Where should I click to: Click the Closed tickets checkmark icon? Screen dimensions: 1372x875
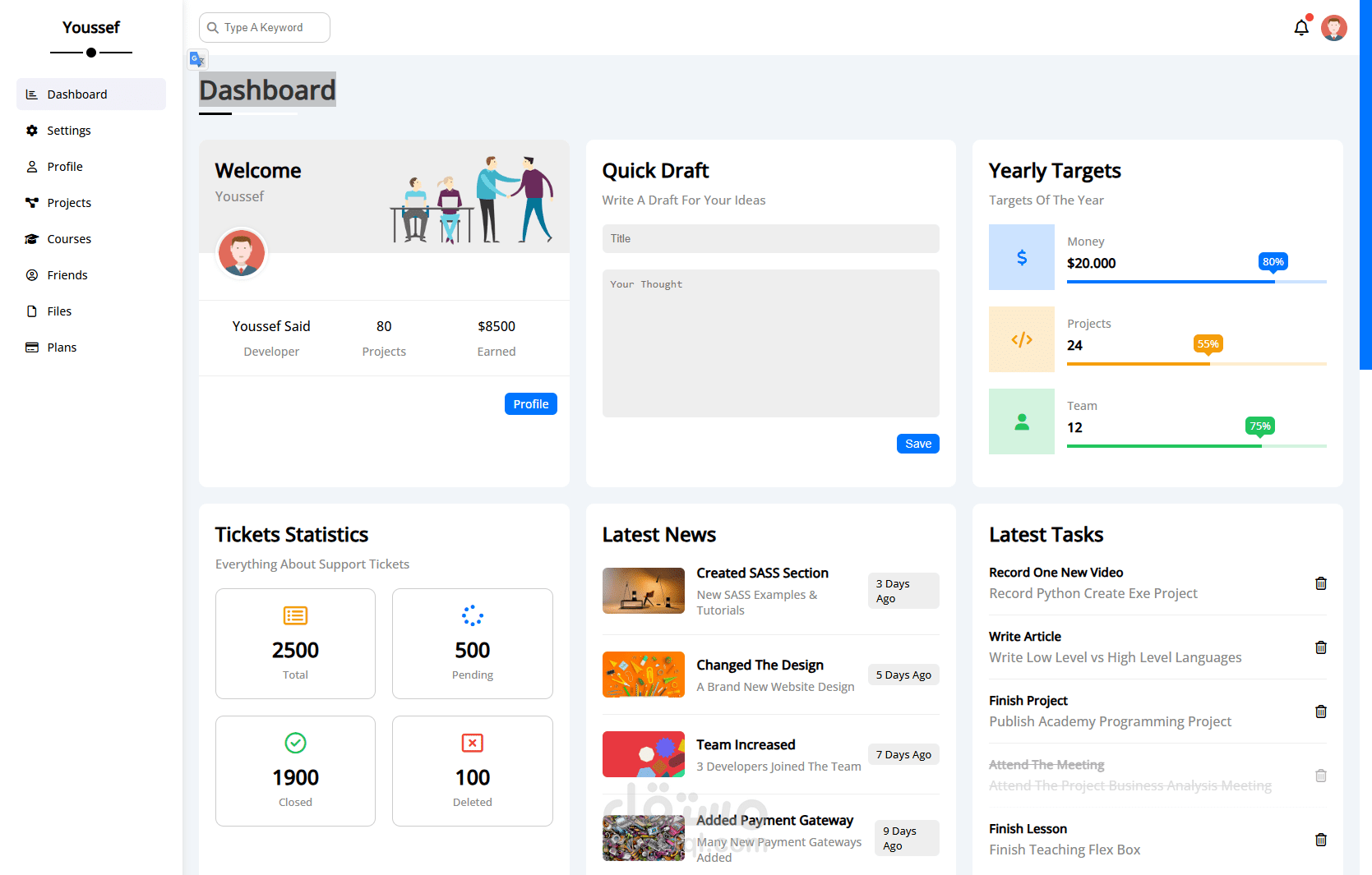tap(295, 743)
